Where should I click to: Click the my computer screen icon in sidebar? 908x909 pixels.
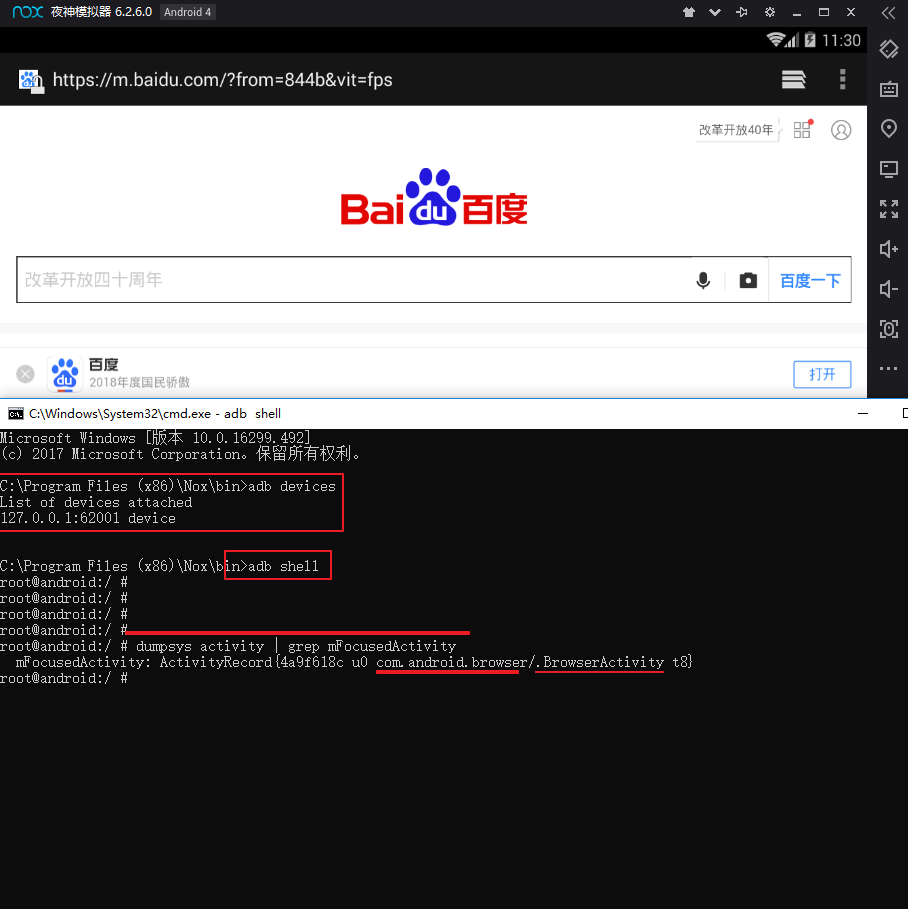(x=889, y=169)
